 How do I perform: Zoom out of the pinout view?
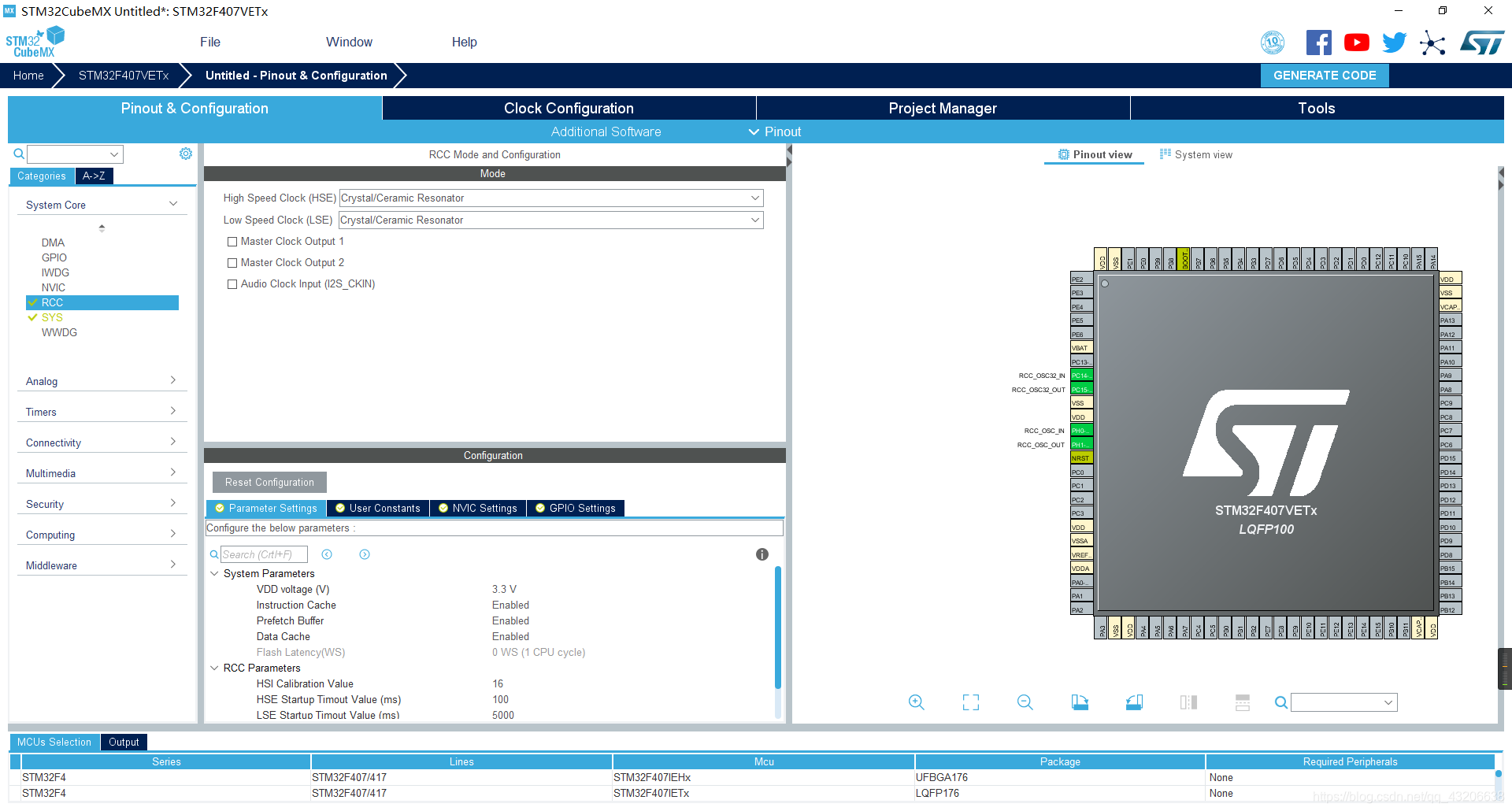tap(1025, 702)
